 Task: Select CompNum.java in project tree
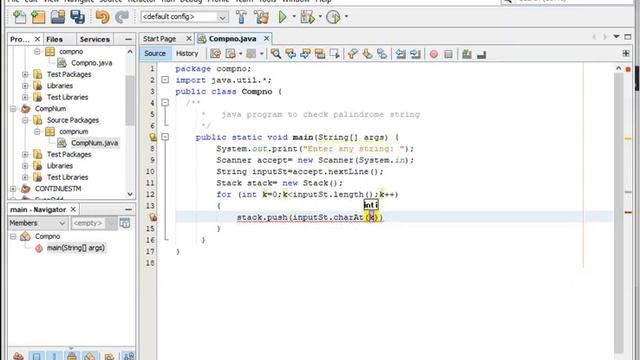tap(95, 143)
